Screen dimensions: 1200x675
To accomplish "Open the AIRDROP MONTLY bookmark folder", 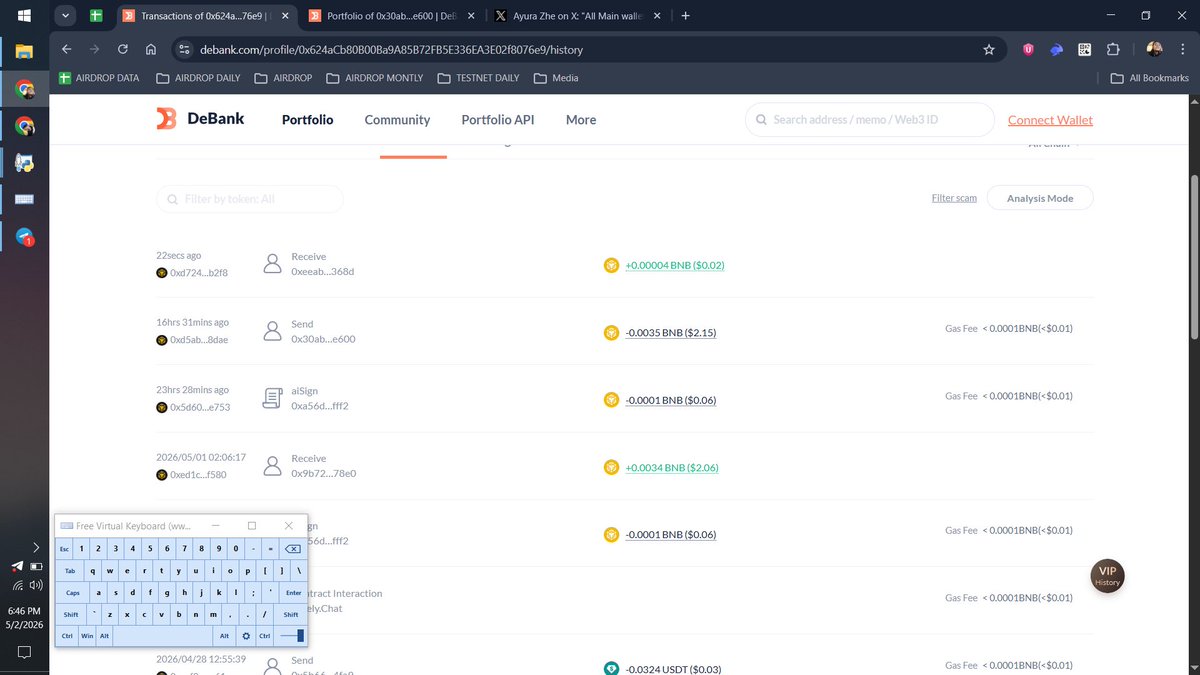I will 375,78.
